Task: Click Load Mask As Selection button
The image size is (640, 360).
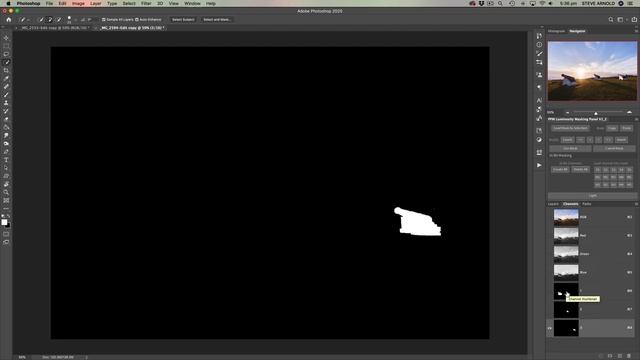Action: (x=570, y=128)
